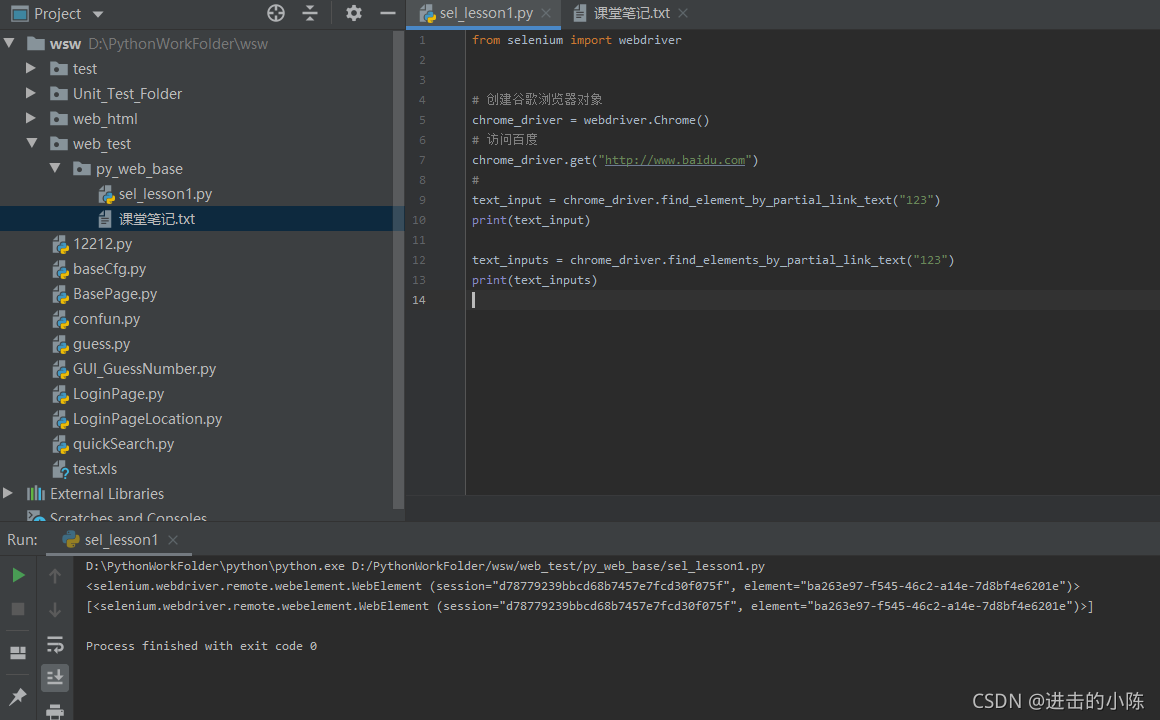Screen dimensions: 1160x720
Task: Open the Project view dropdown
Action: tap(98, 14)
